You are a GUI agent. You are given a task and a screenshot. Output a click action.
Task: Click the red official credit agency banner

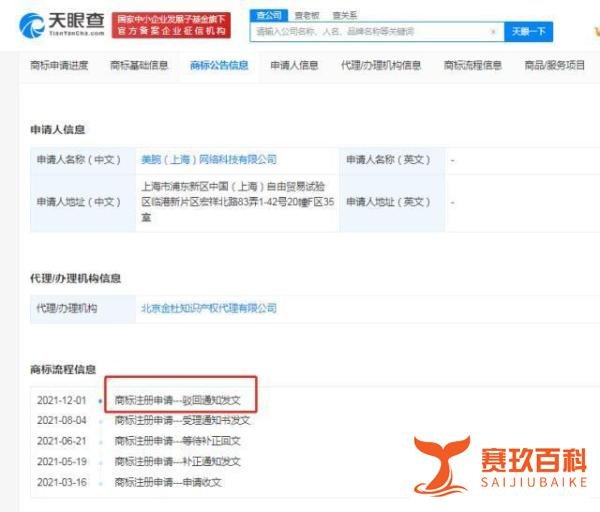171,25
